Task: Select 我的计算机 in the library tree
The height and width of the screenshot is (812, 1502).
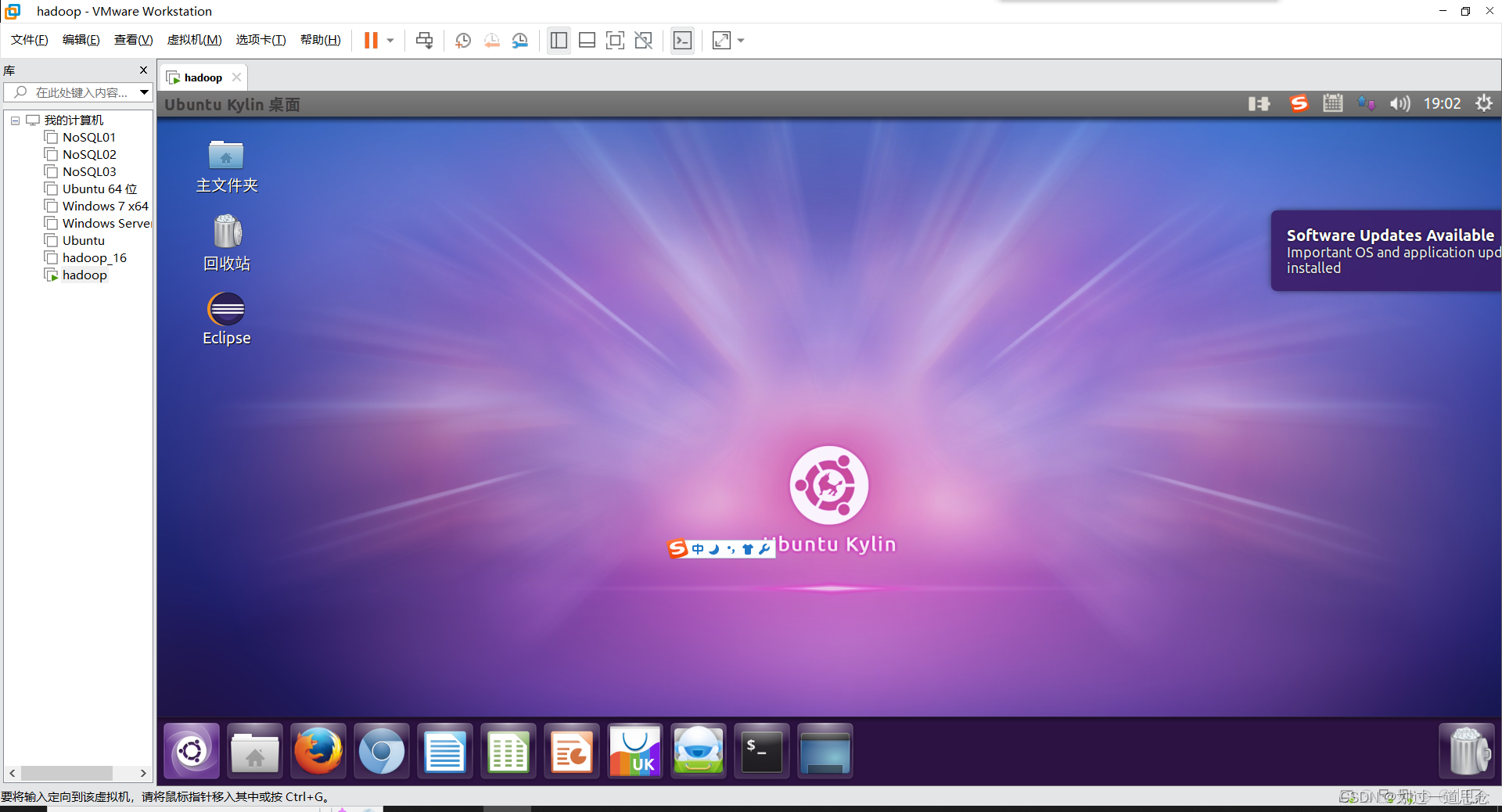Action: [x=74, y=120]
